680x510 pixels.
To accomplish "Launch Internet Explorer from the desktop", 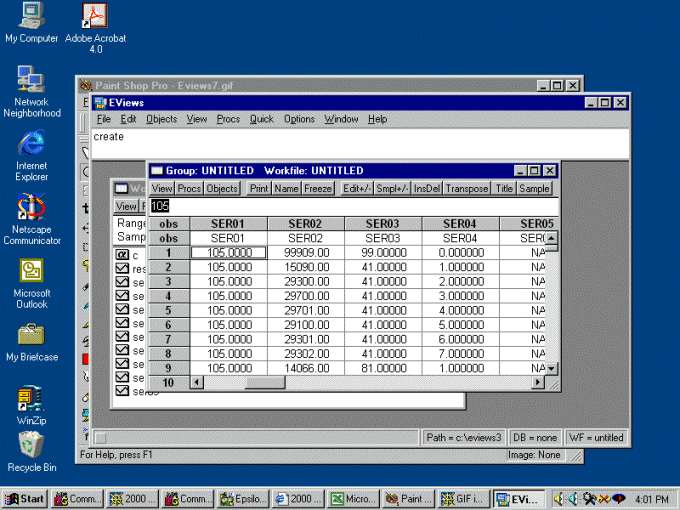I will pyautogui.click(x=31, y=143).
